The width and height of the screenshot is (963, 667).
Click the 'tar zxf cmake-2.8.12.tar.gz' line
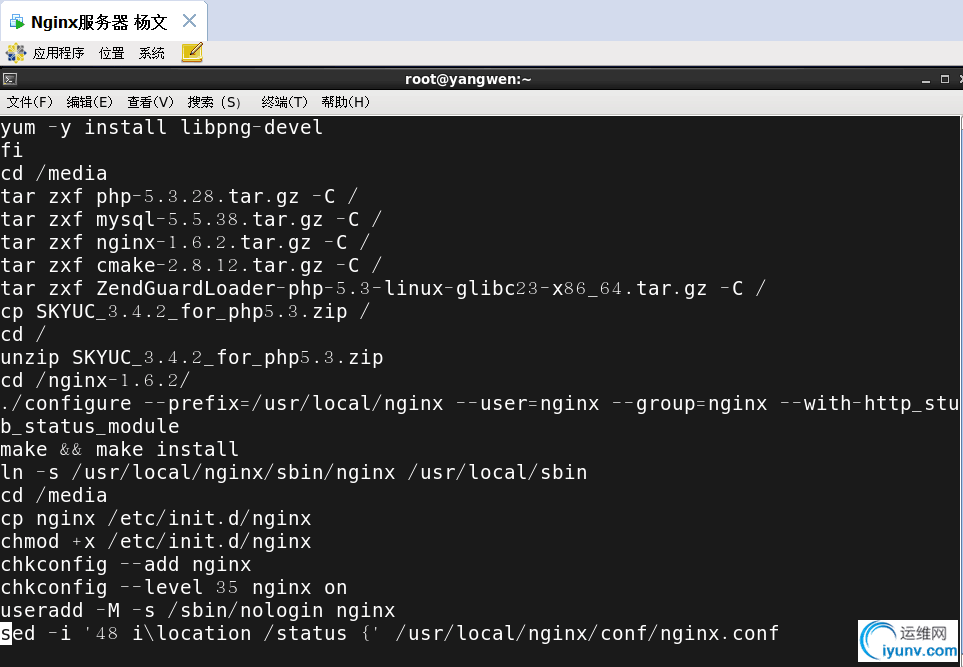coord(191,266)
